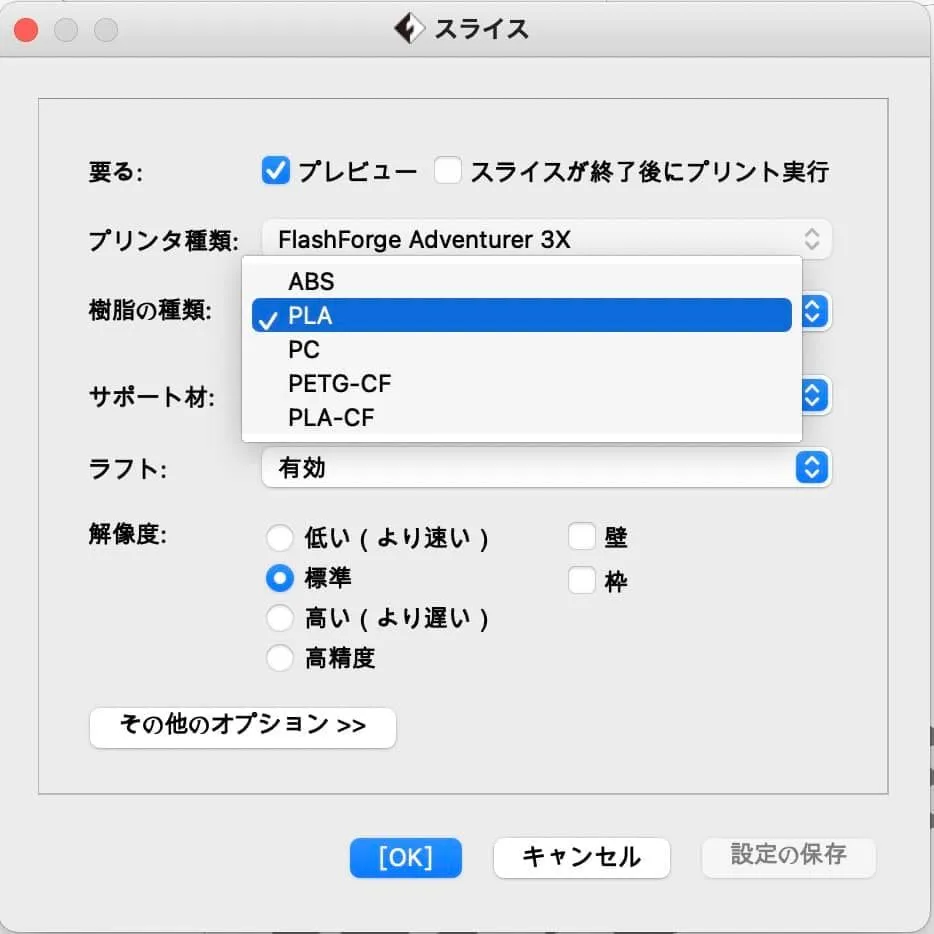Enable the プレビュー checkbox

pyautogui.click(x=275, y=171)
